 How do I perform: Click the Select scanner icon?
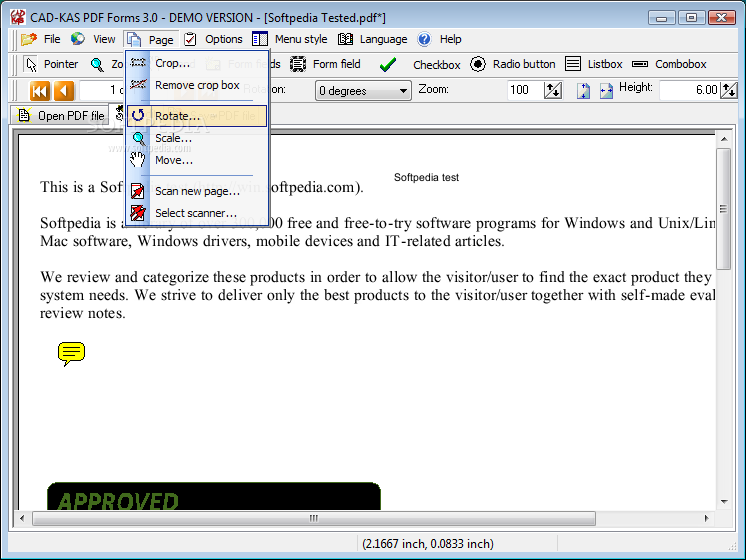137,213
